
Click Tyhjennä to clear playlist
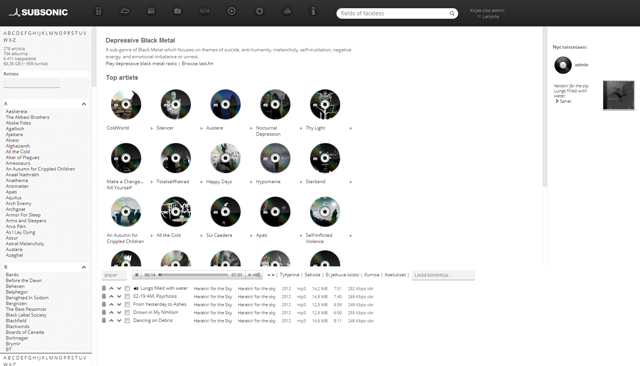click(289, 275)
